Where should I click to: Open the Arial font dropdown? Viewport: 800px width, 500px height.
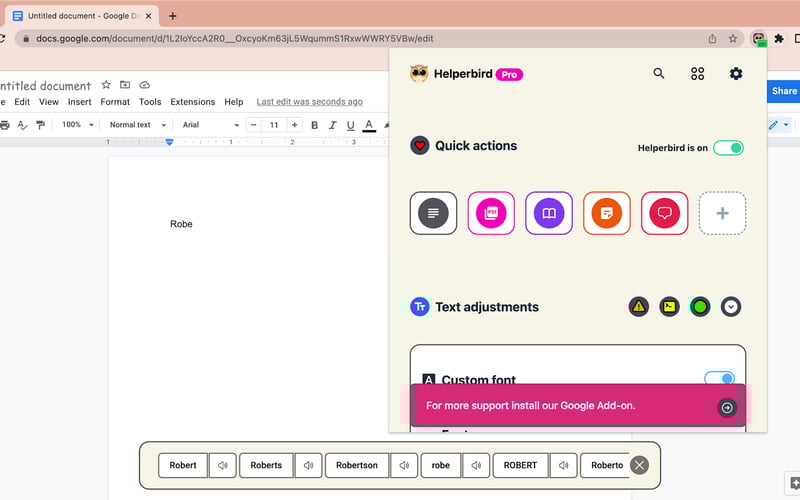(211, 125)
